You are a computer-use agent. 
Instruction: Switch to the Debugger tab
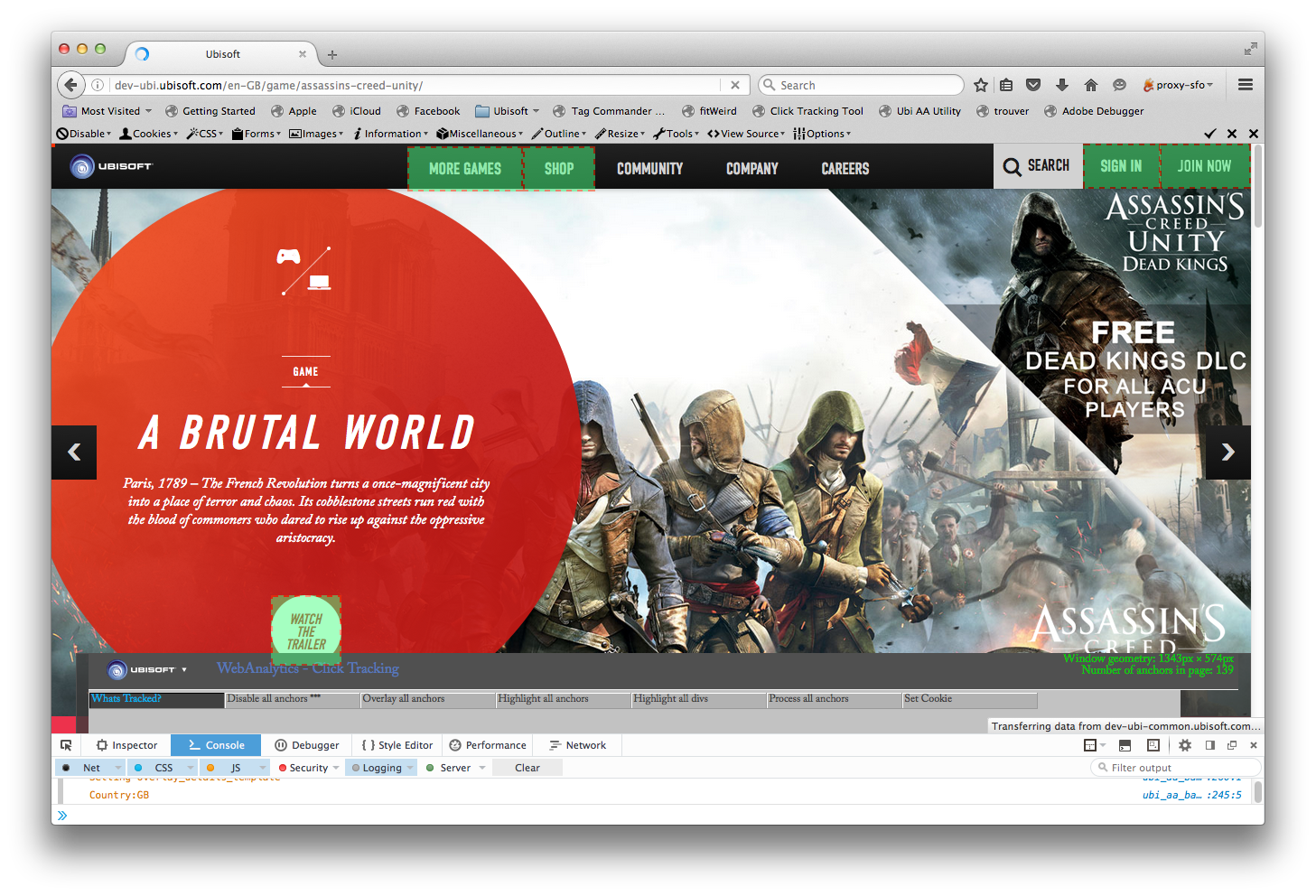pos(307,745)
